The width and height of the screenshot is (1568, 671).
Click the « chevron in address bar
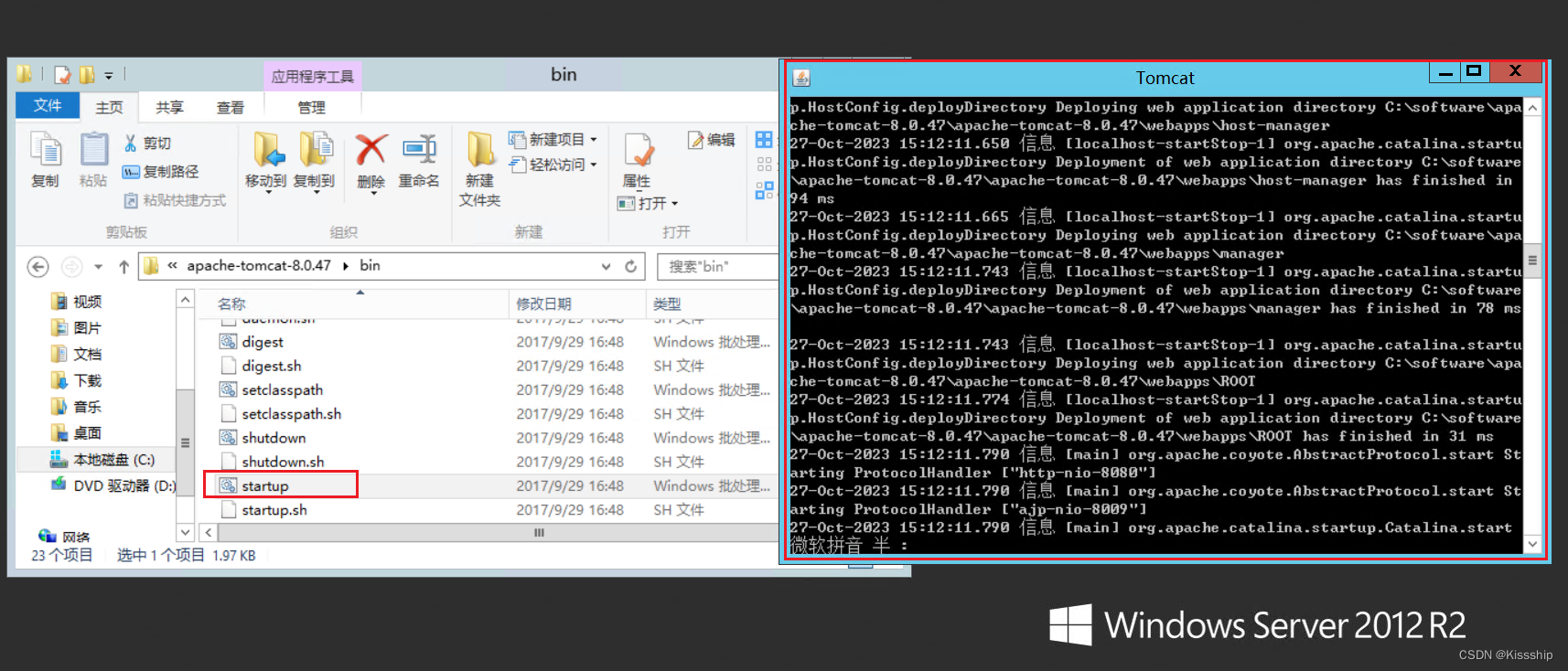point(172,265)
